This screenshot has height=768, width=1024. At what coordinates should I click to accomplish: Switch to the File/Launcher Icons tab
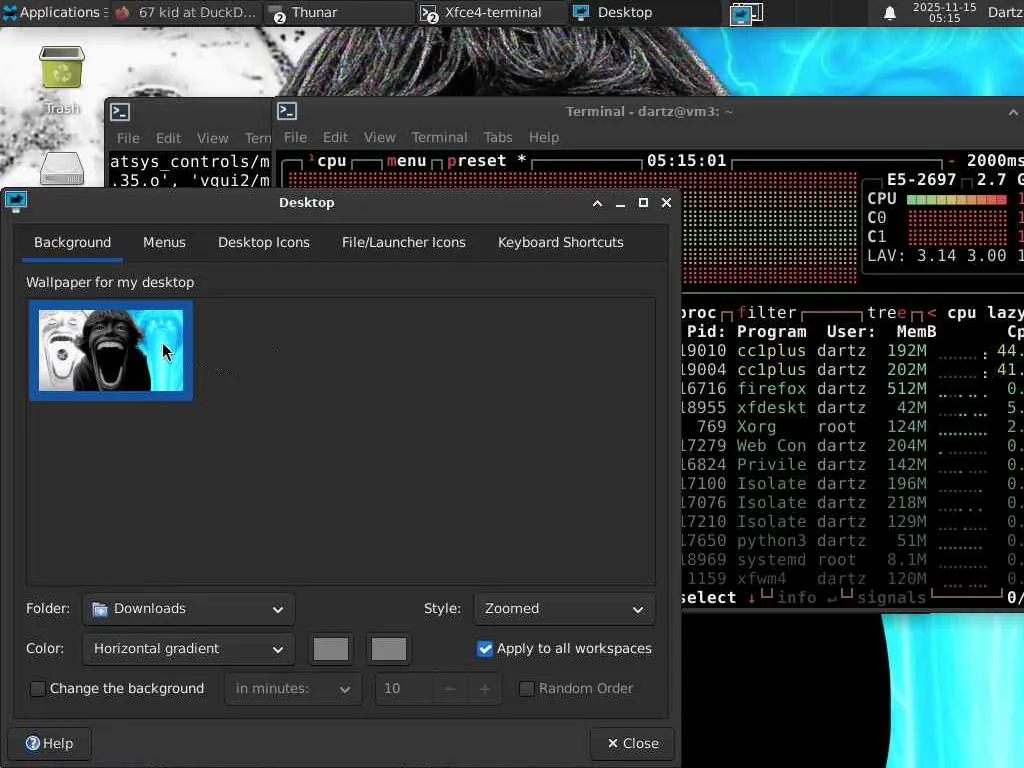[404, 242]
